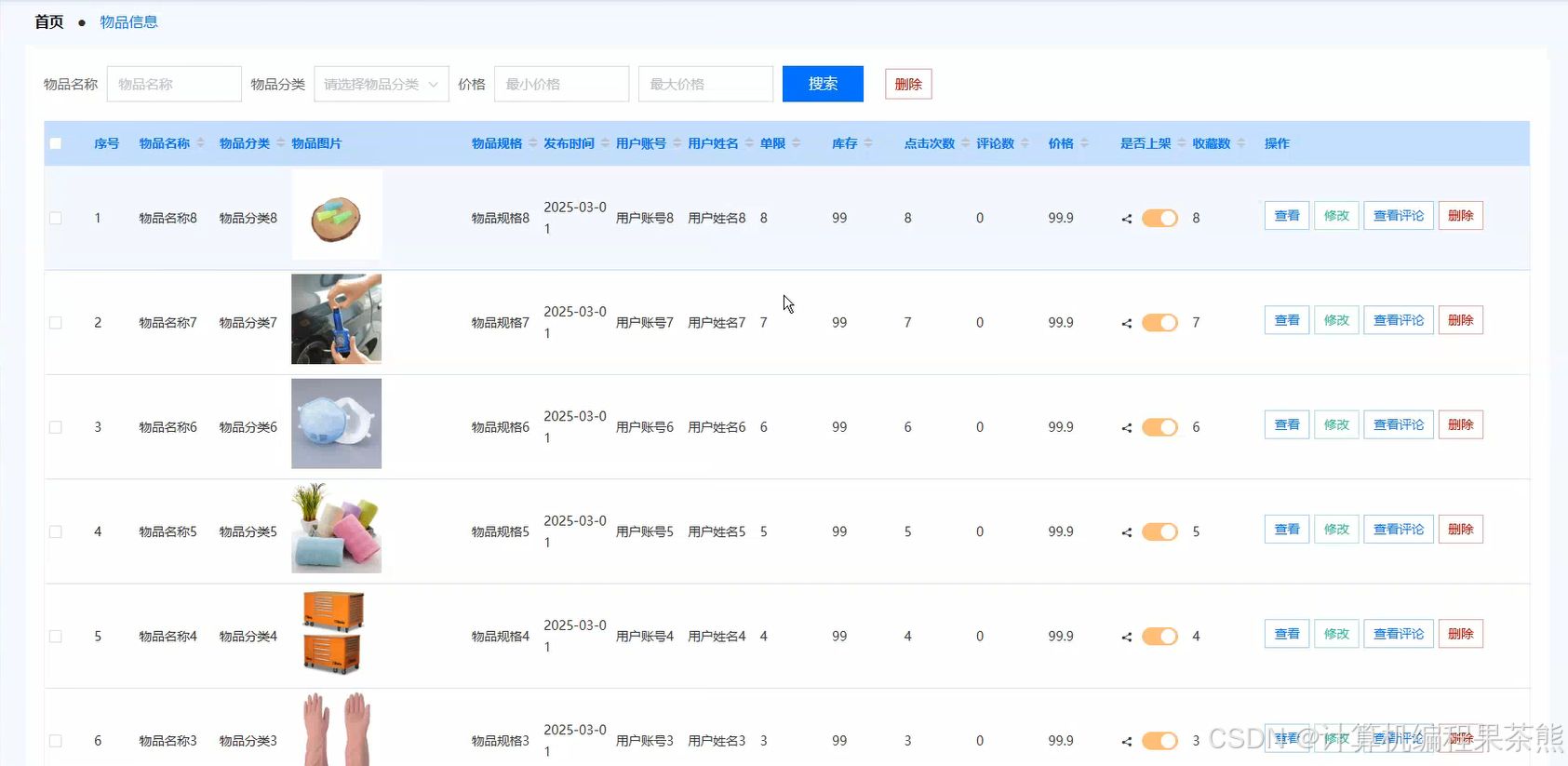
Task: Sort by 点击次数 column arrows
Action: (965, 143)
